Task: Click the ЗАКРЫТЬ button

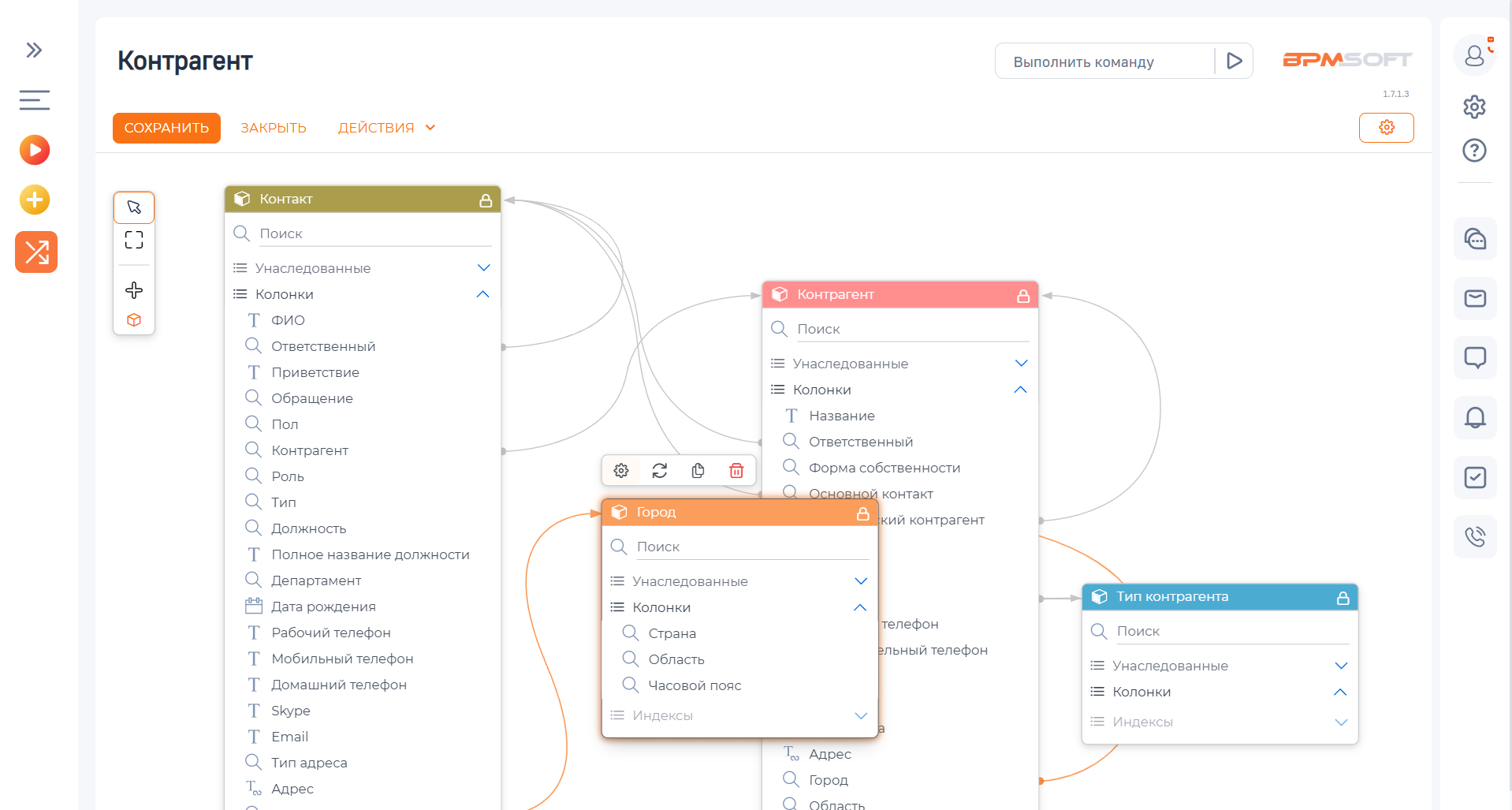Action: tap(274, 128)
